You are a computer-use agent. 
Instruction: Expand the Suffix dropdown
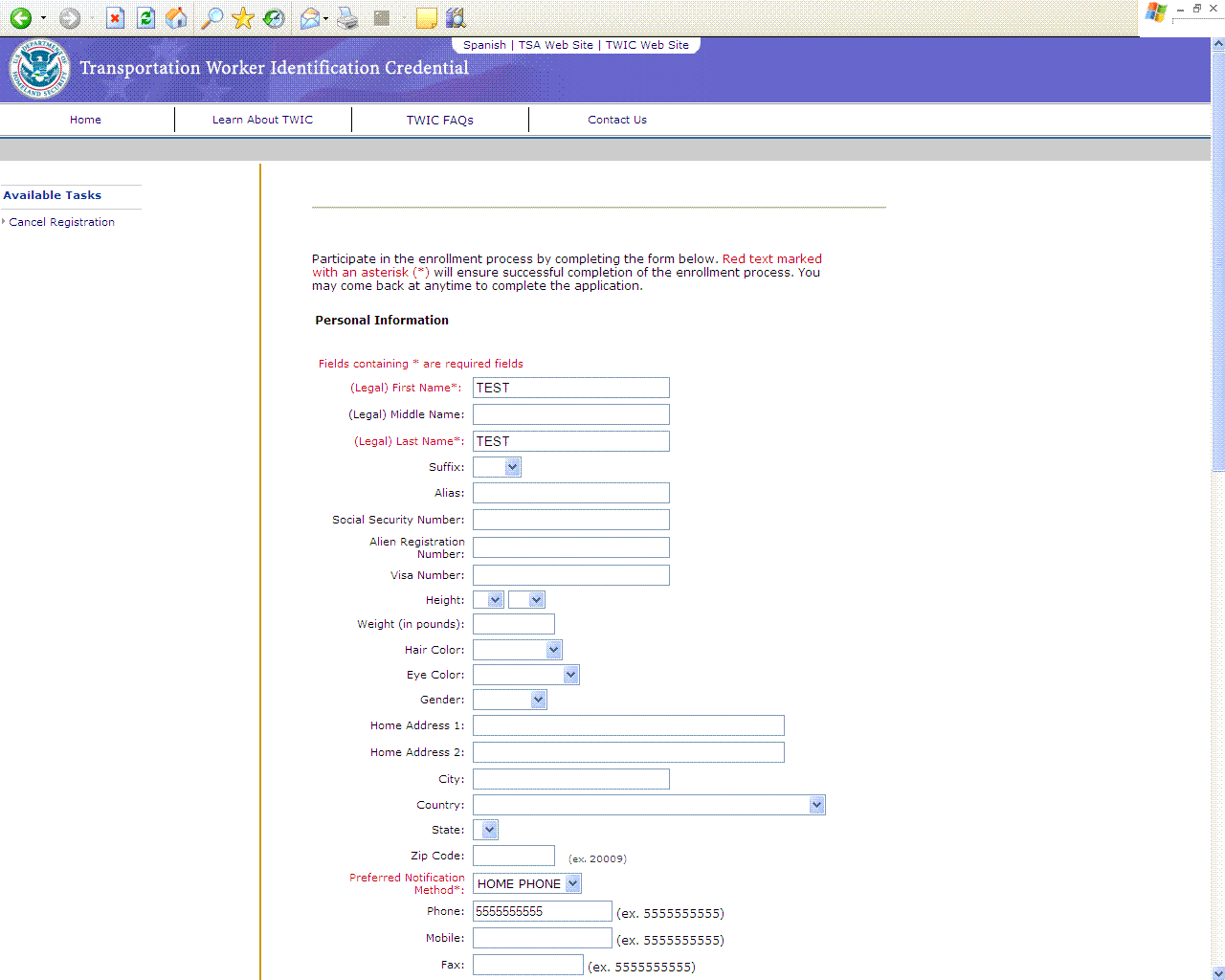click(512, 467)
